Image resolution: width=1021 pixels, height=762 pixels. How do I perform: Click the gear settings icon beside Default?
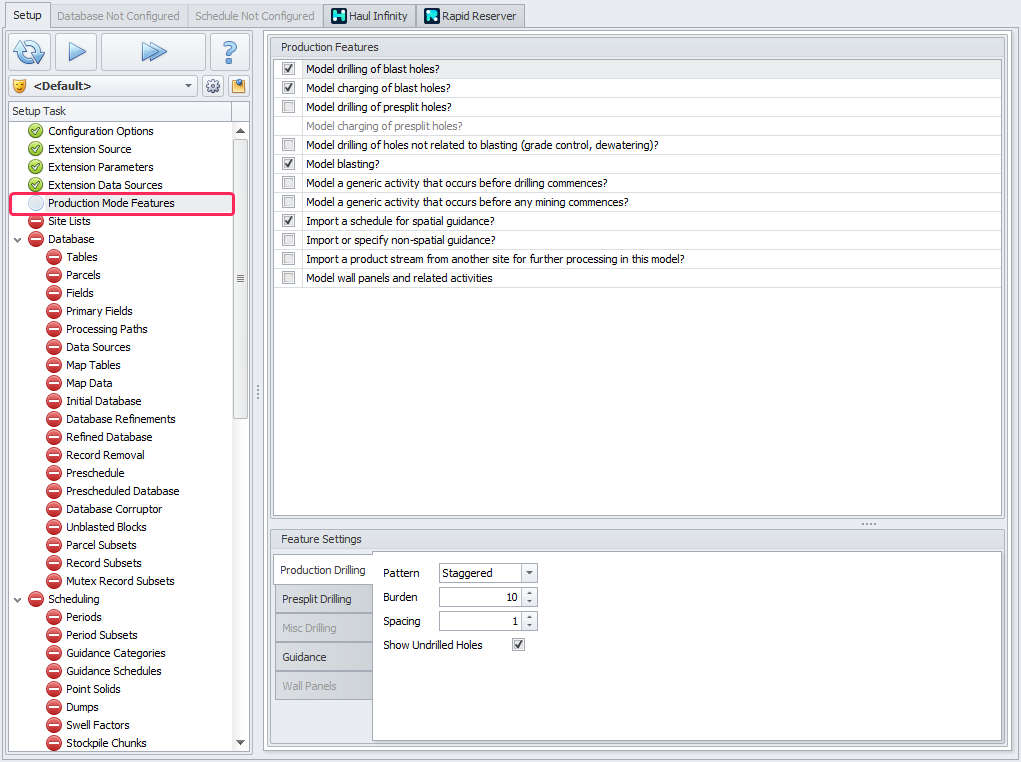click(x=213, y=86)
